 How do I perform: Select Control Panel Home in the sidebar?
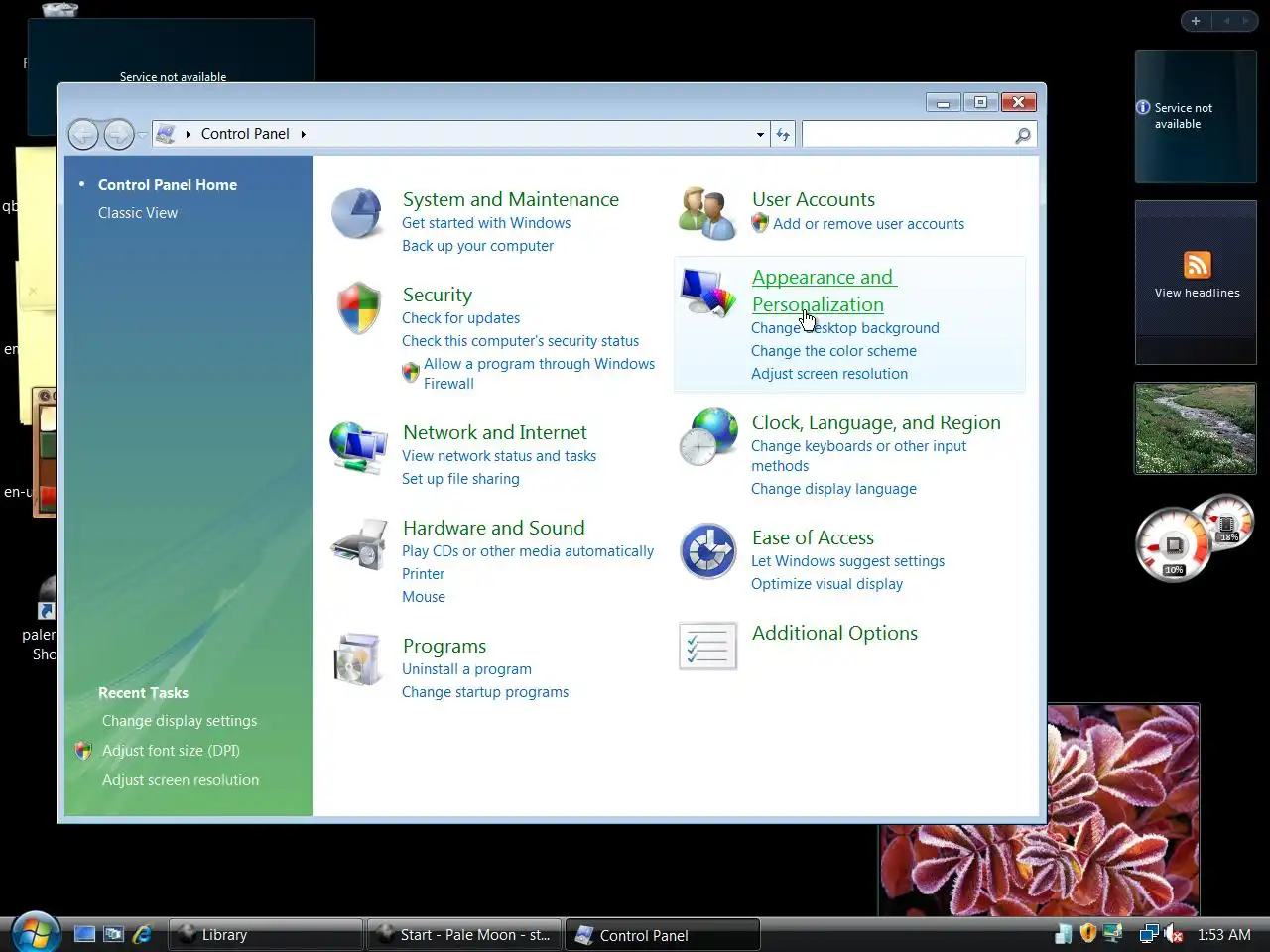tap(168, 185)
